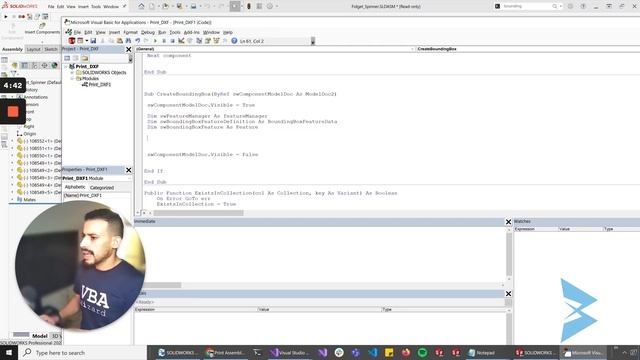Click the Immediate window vertical scrollbar
This screenshot has height=360, width=640.
tap(509, 255)
